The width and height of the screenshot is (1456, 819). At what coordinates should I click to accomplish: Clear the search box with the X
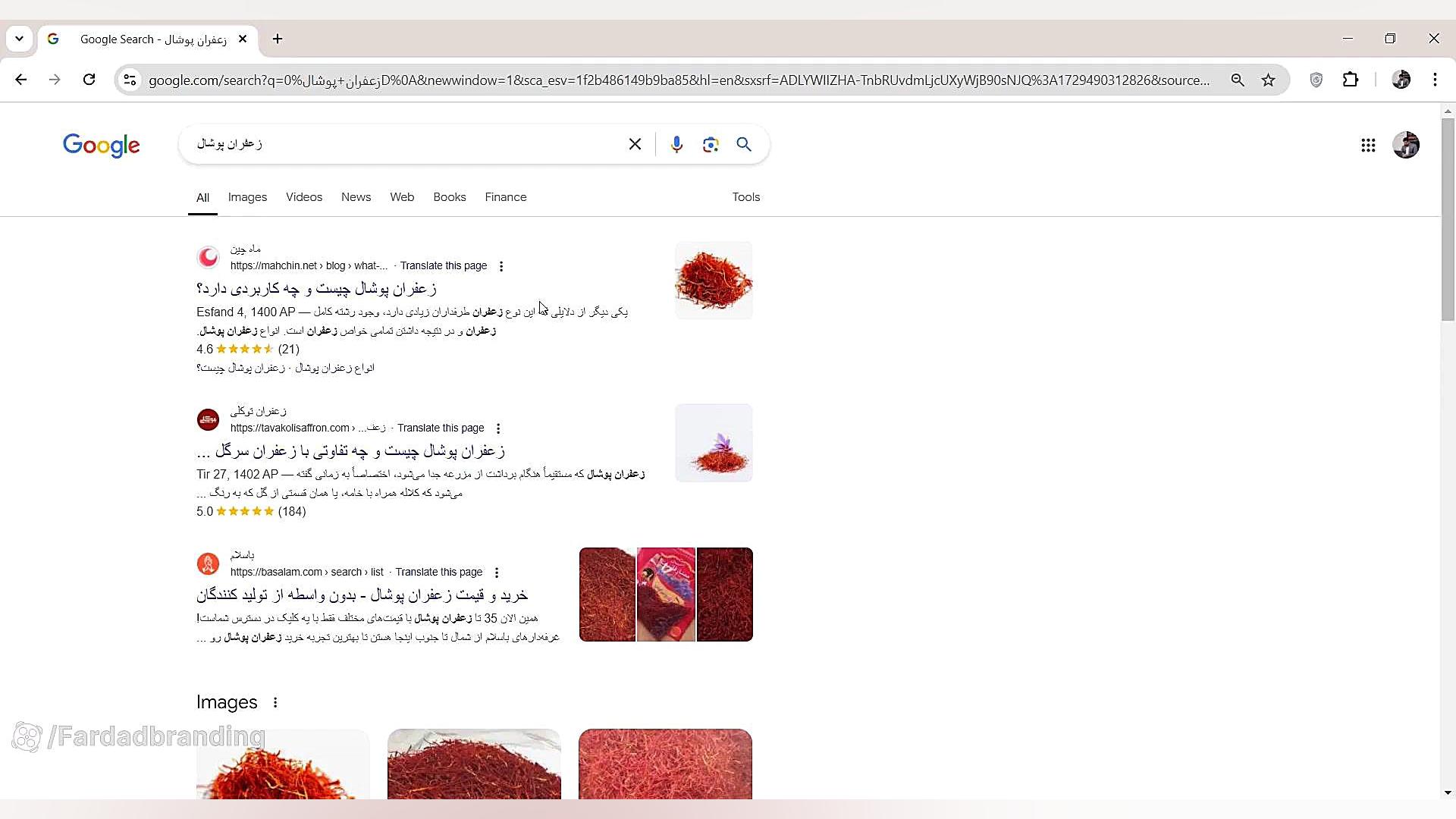635,144
